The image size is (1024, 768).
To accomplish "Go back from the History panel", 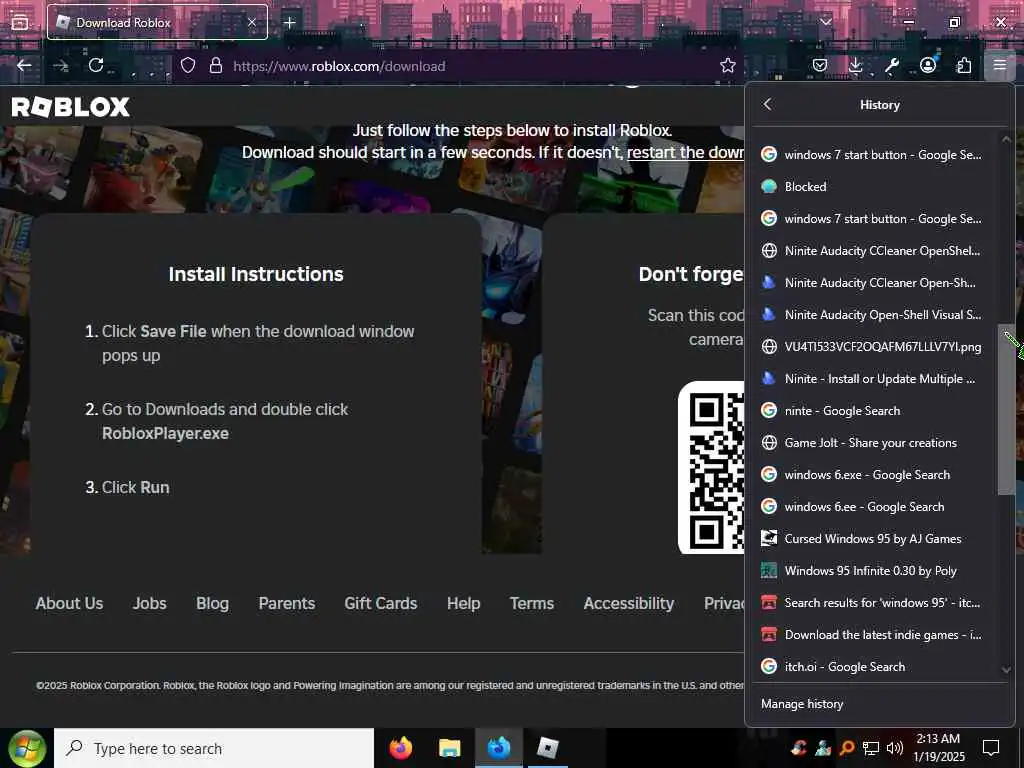I will (767, 104).
